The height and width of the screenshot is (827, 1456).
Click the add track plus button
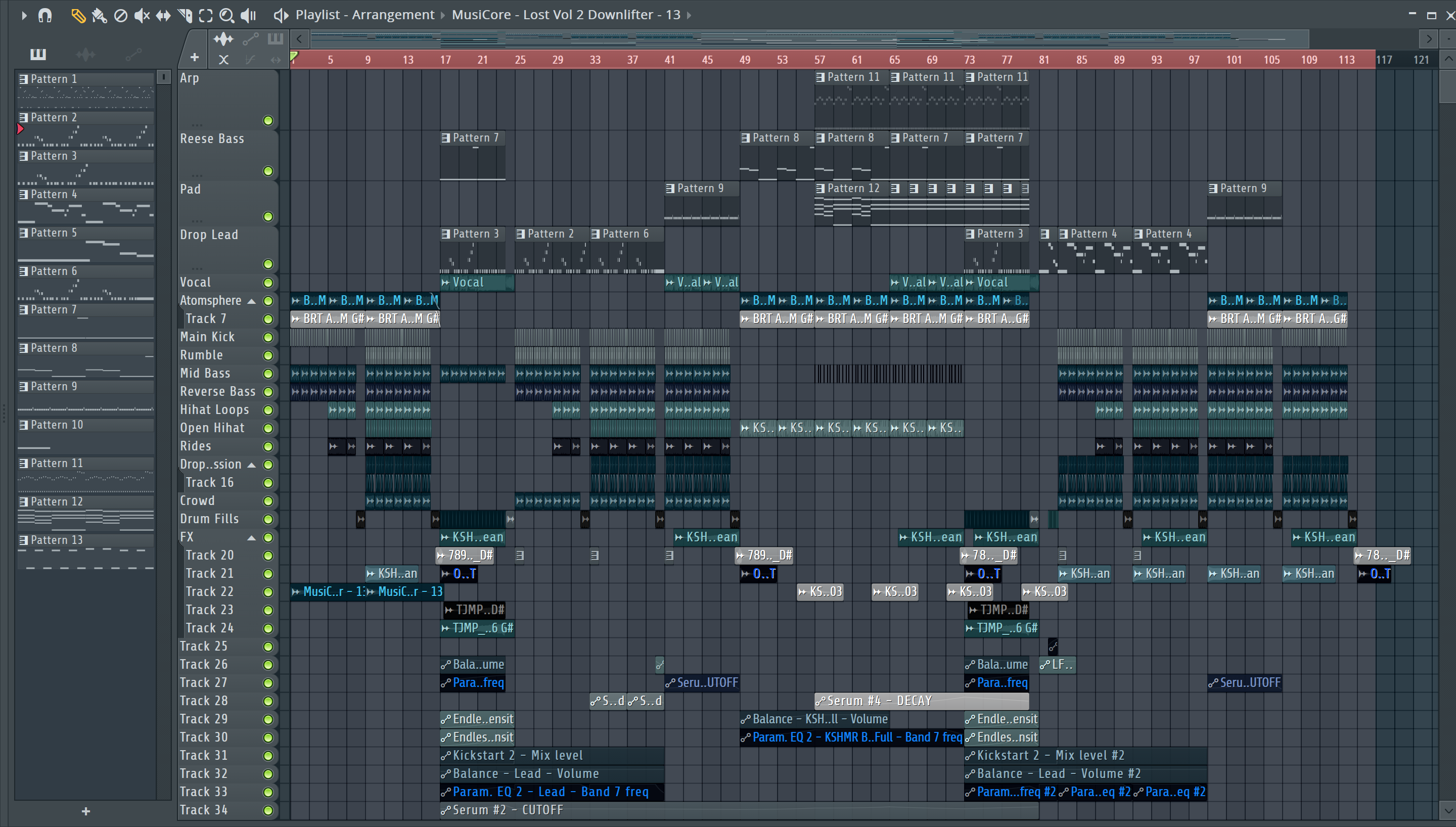tap(194, 57)
